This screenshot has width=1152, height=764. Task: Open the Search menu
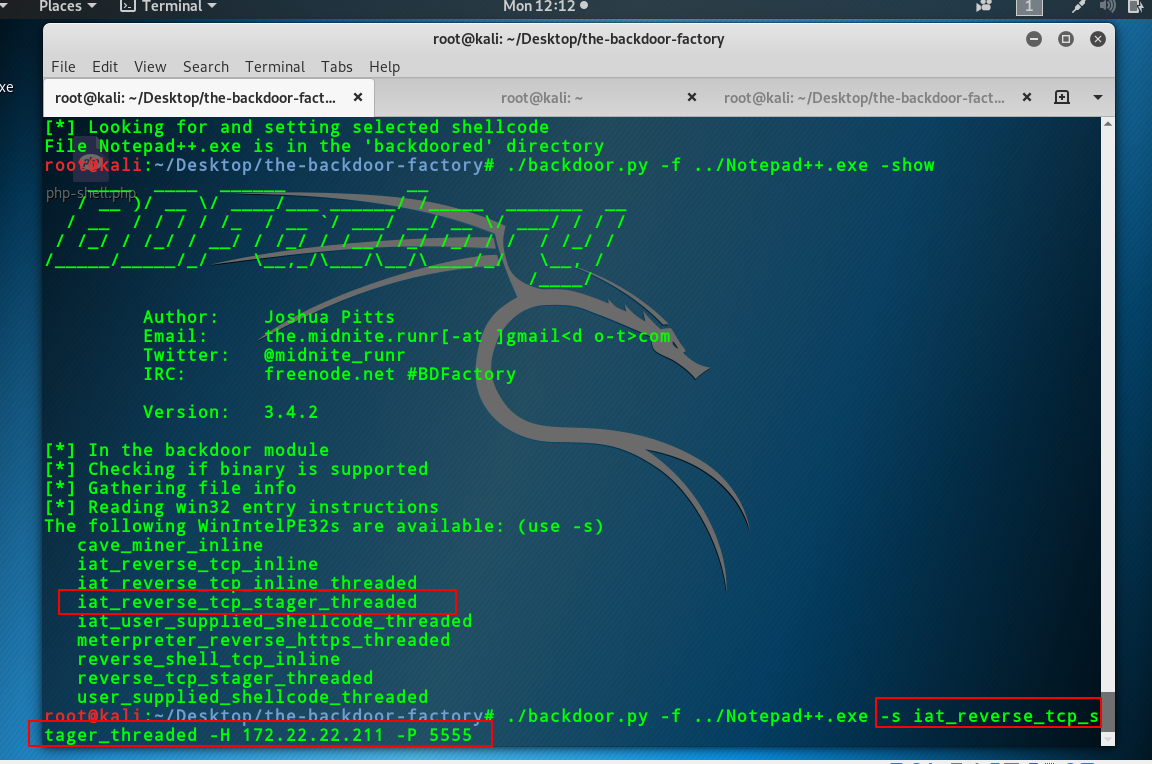(x=206, y=67)
